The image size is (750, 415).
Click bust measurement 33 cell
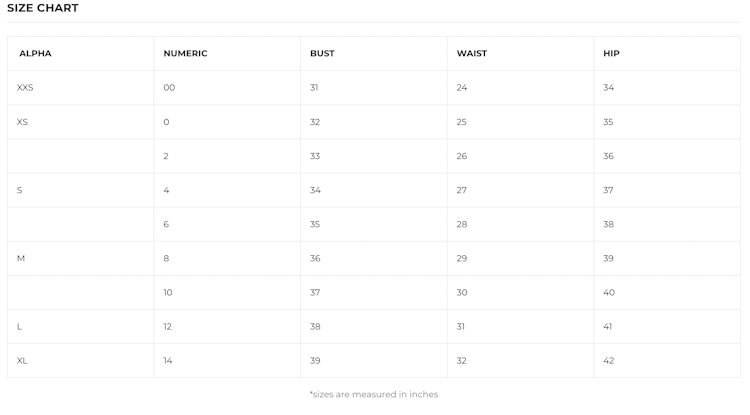pyautogui.click(x=315, y=156)
